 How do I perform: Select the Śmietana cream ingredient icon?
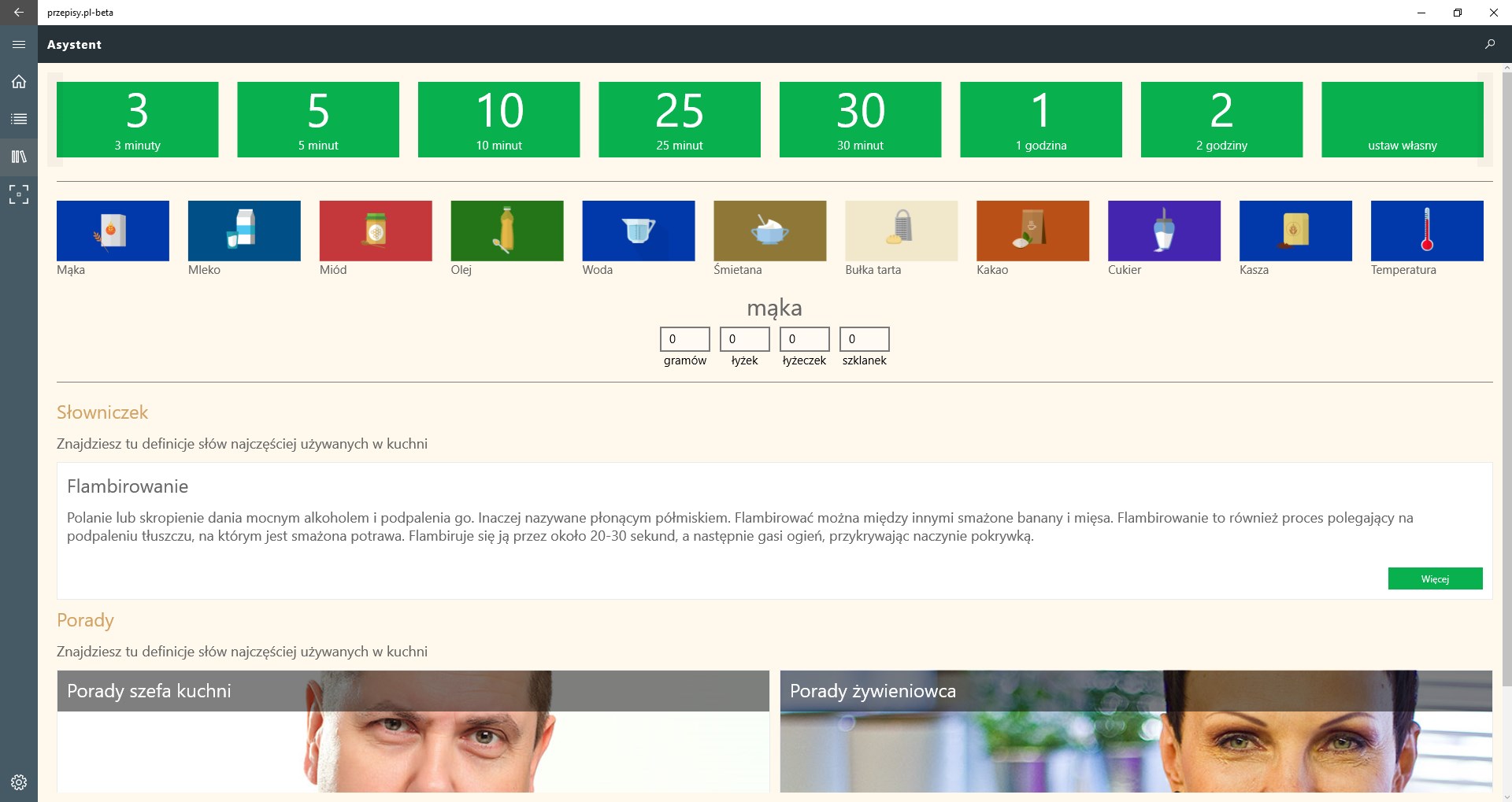pyautogui.click(x=770, y=231)
